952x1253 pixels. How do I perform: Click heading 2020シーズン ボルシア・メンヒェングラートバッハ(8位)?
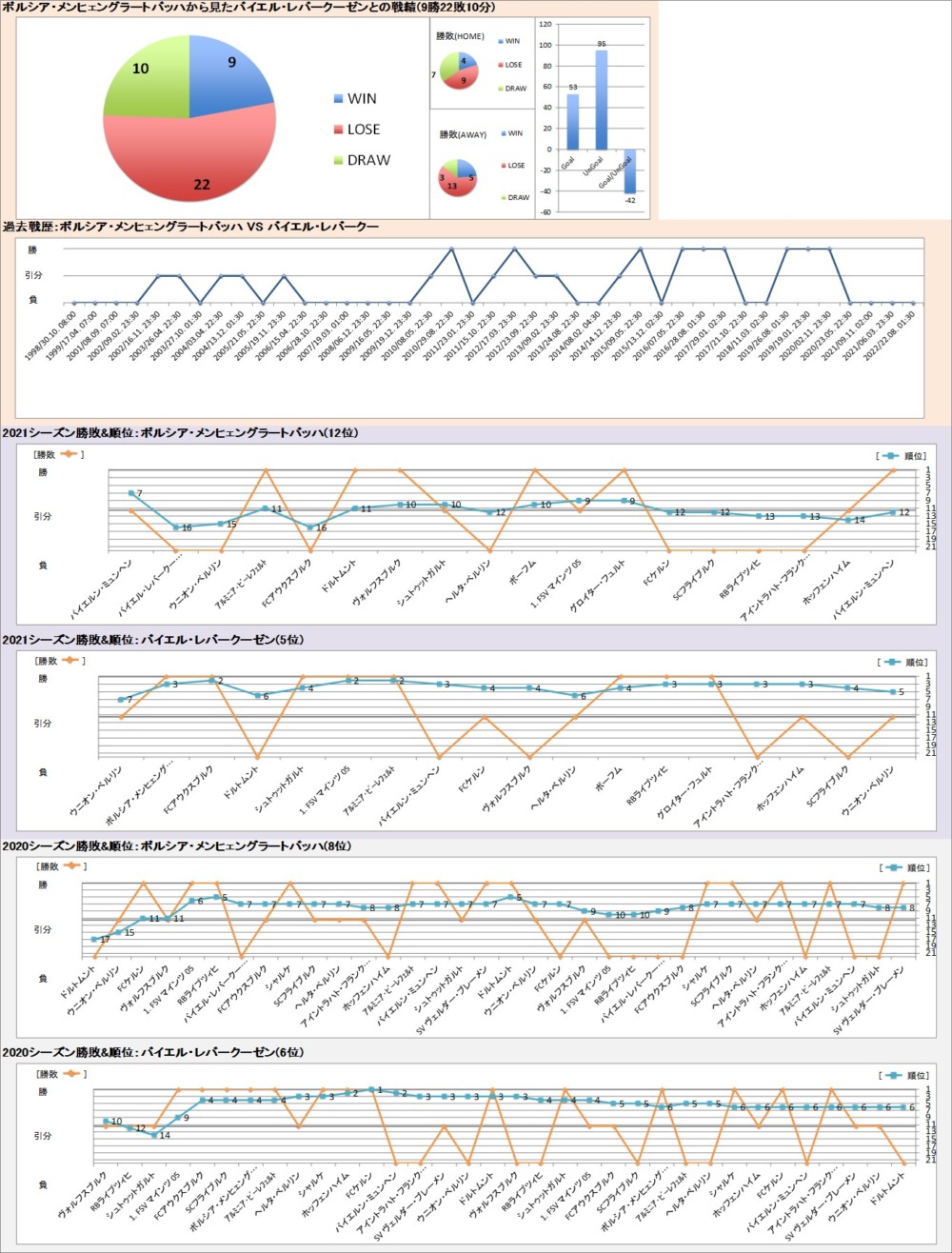[178, 845]
